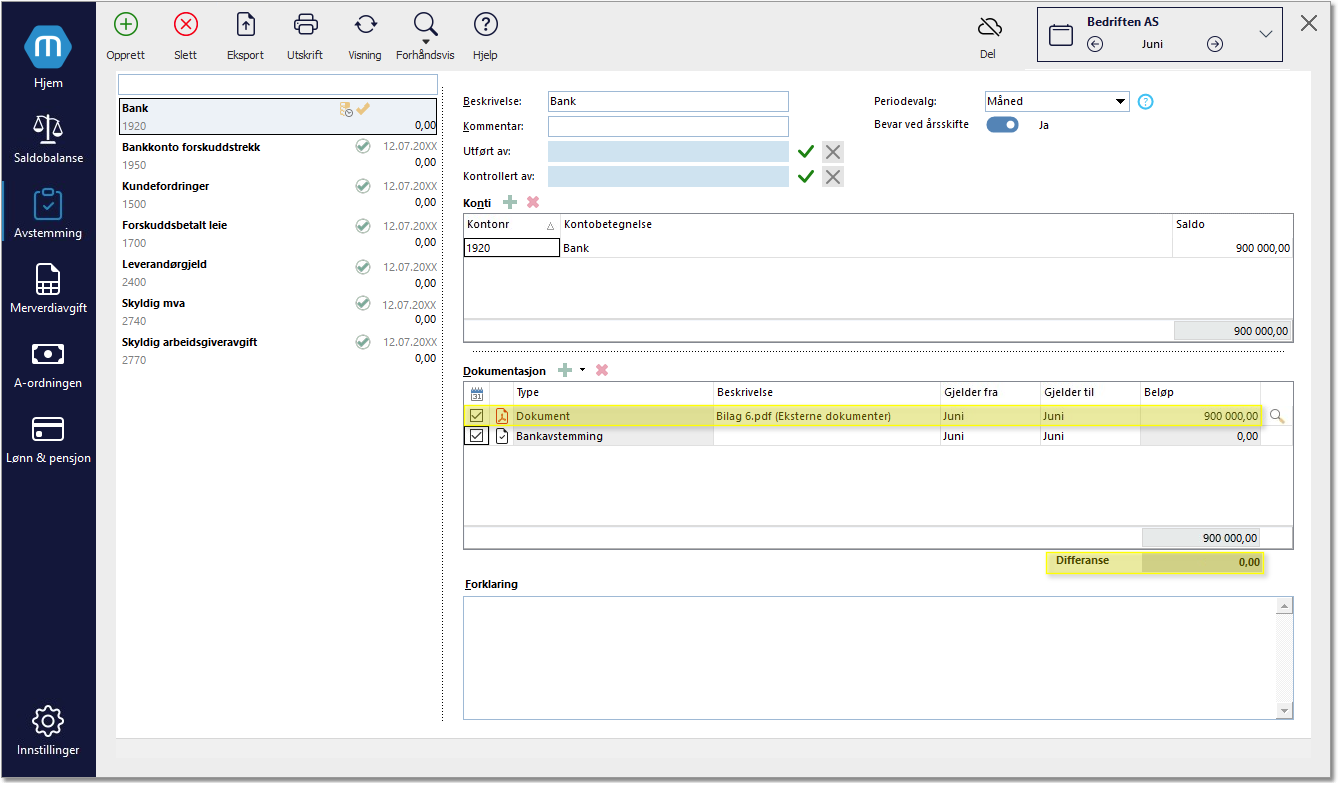Click the Utført av field
Image resolution: width=1338 pixels, height=785 pixels.
tap(668, 151)
